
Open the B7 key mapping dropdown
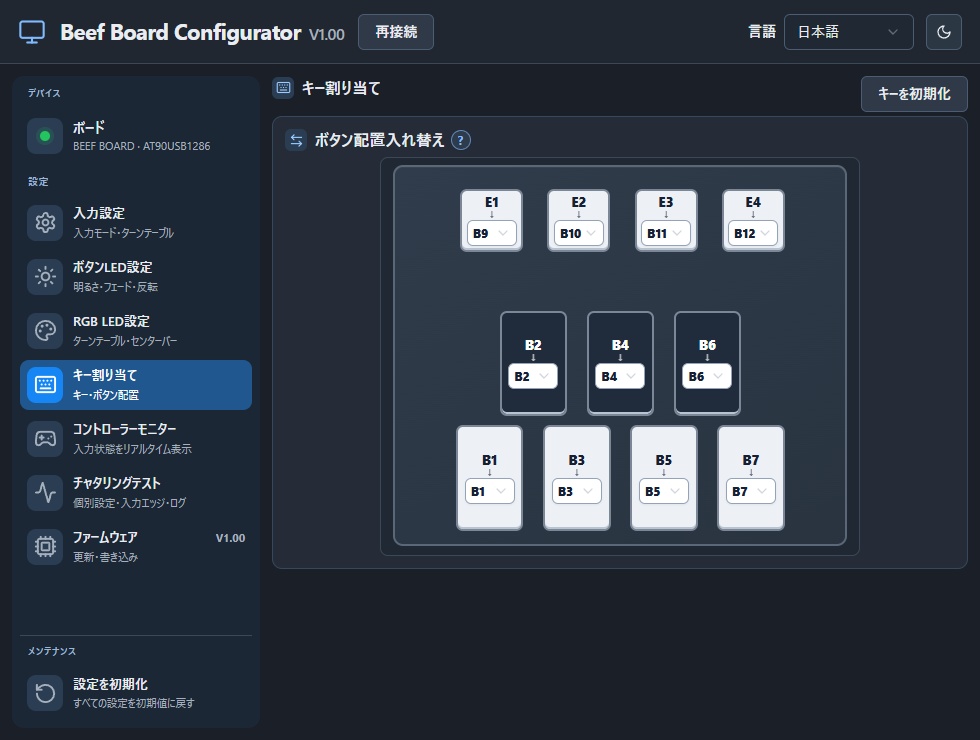click(751, 491)
